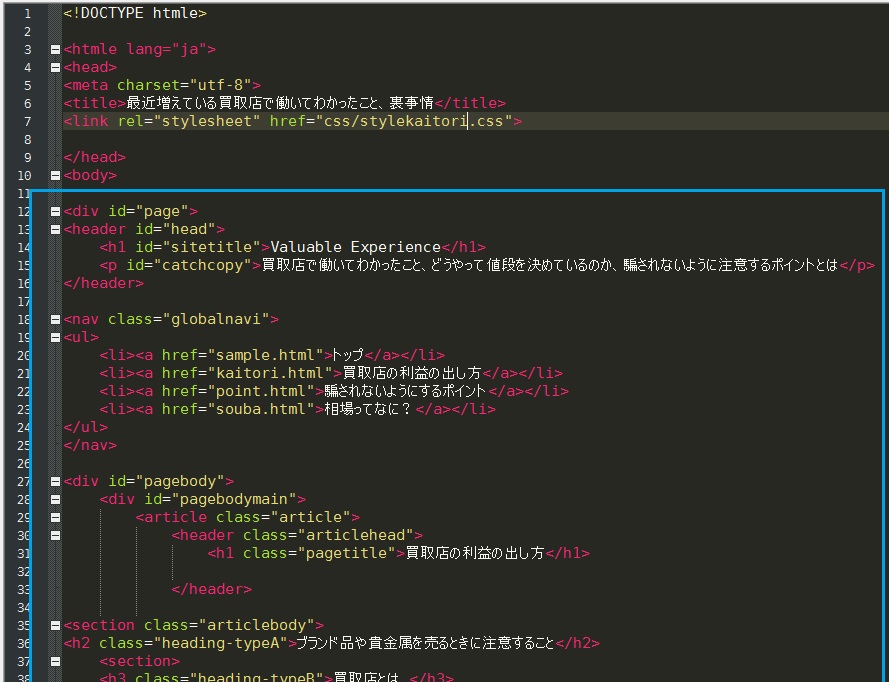Click the Valuable Experience heading text
The width and height of the screenshot is (889, 682).
click(x=356, y=246)
